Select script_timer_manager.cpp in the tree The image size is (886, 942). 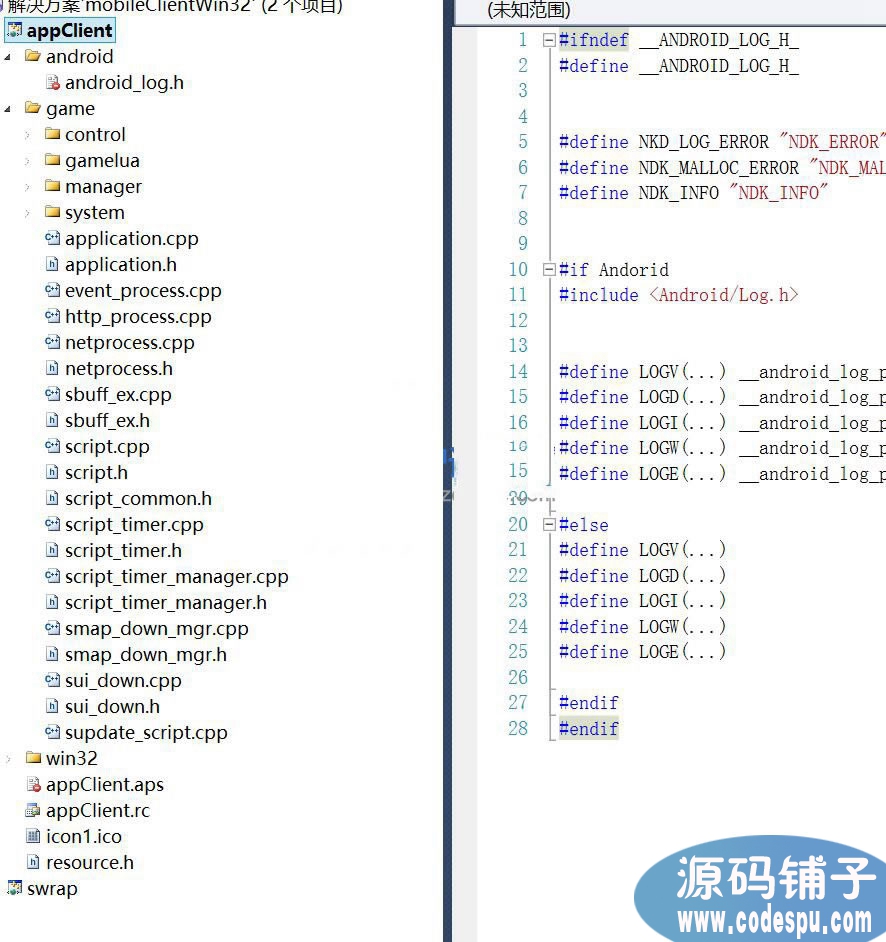[x=177, y=577]
